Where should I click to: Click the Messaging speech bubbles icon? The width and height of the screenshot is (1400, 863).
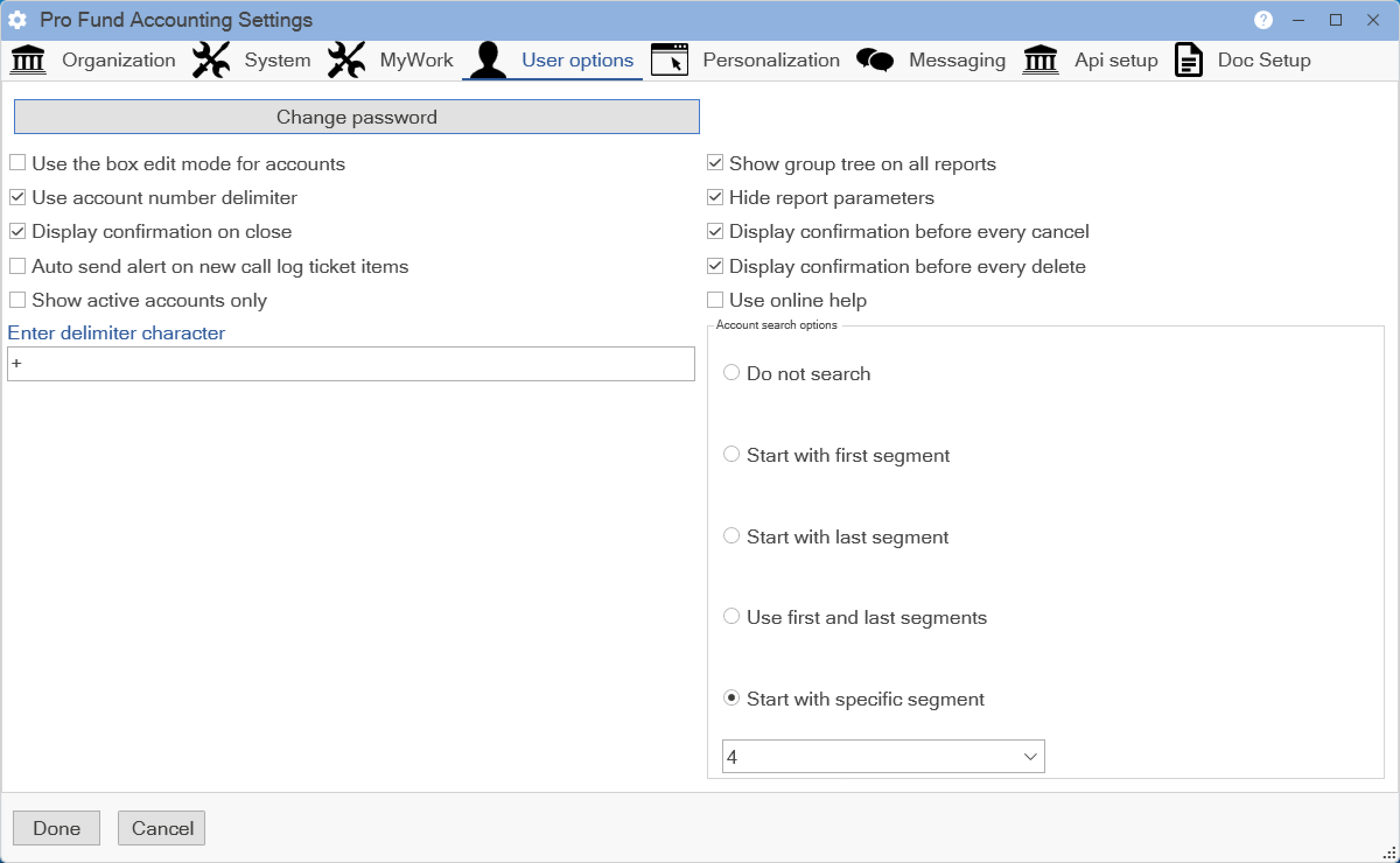(874, 59)
